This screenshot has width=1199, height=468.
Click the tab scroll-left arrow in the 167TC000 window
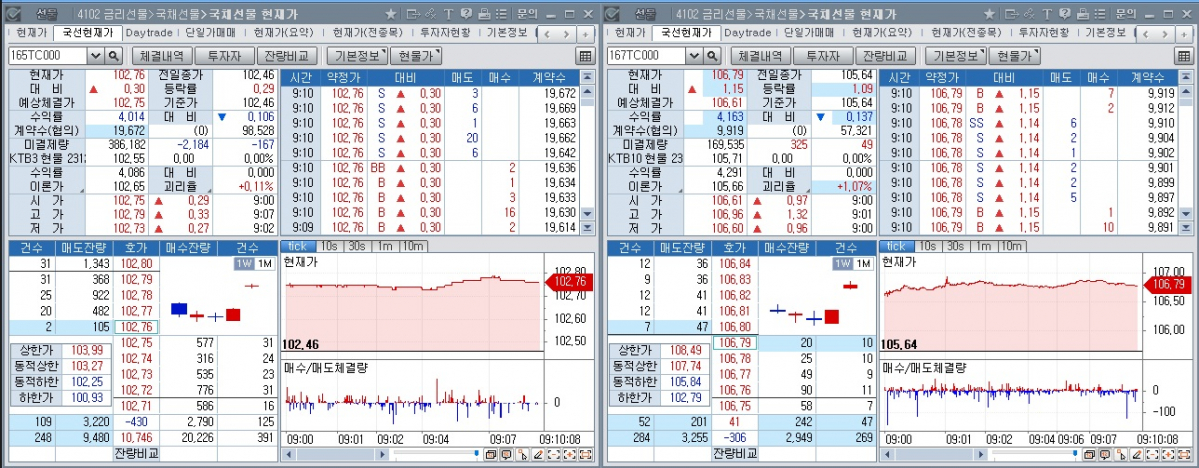(x=1147, y=34)
